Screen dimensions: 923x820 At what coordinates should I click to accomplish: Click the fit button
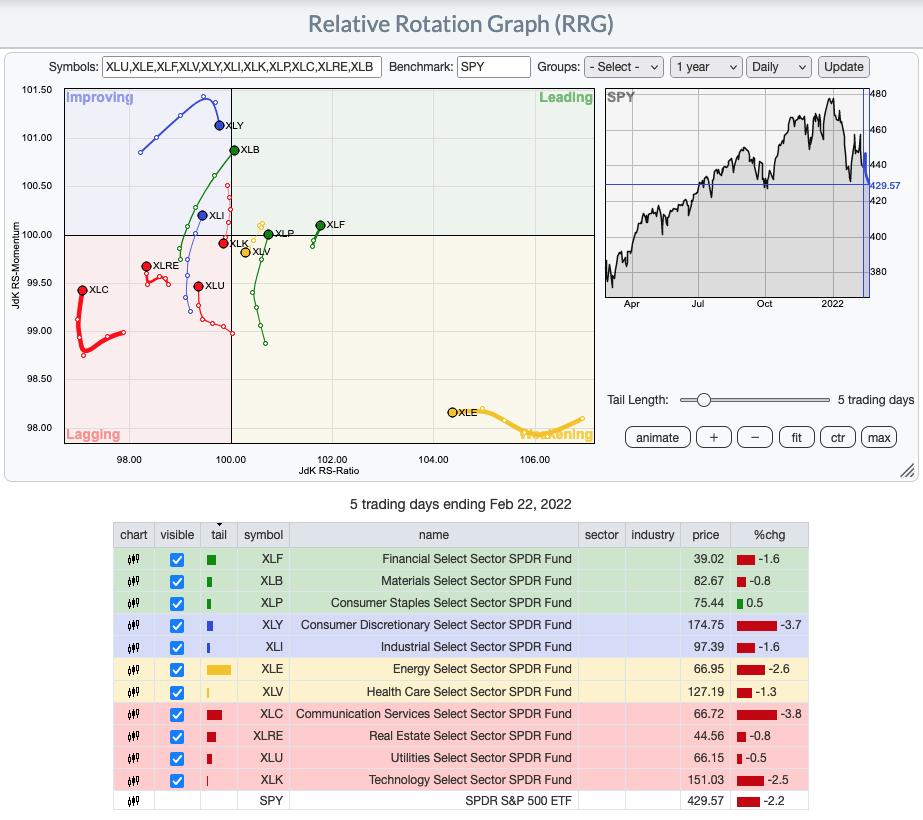coord(796,437)
